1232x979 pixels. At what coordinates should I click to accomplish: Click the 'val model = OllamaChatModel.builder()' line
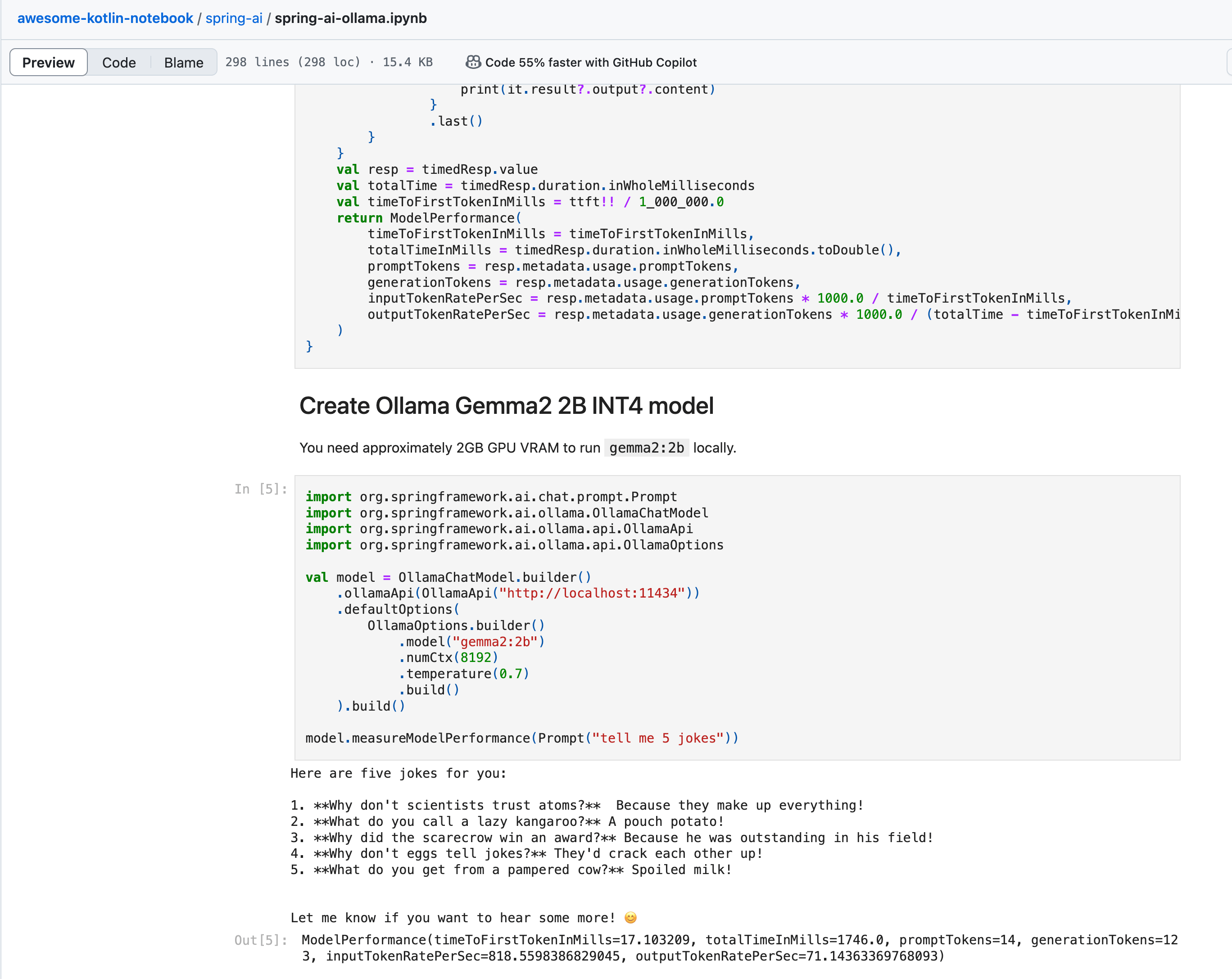point(448,577)
